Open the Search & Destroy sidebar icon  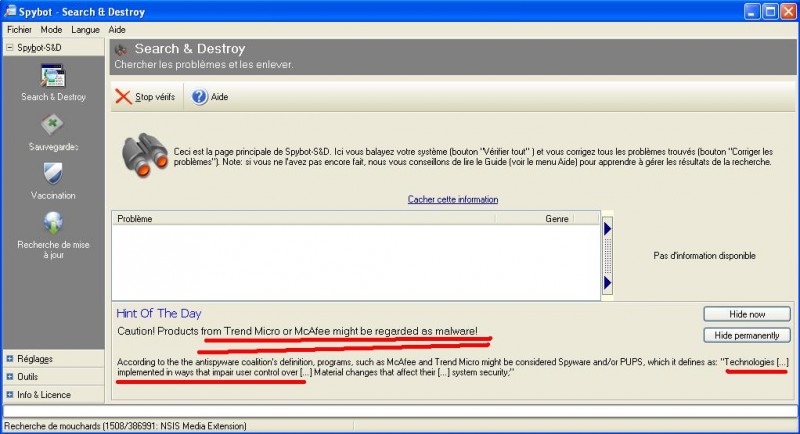tap(53, 76)
